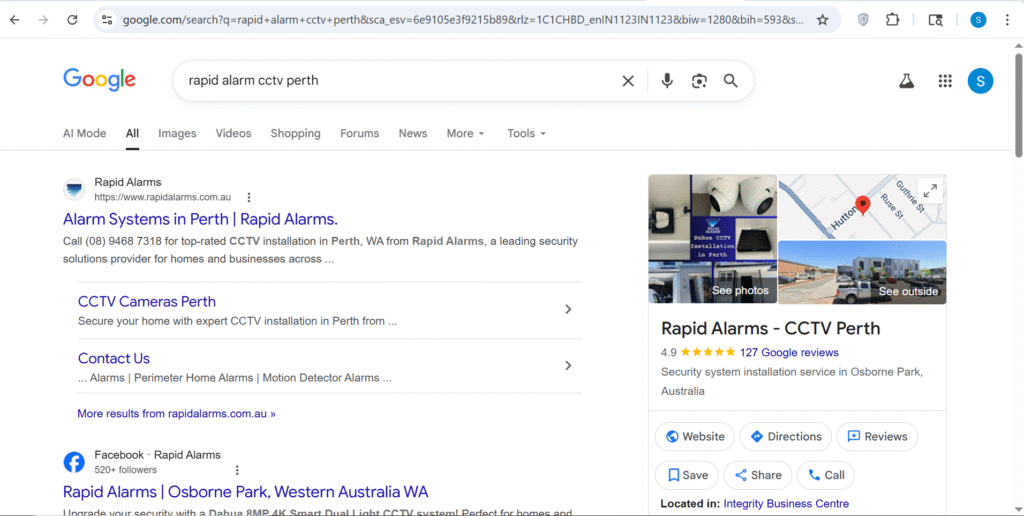This screenshot has height=516, width=1024.
Task: Click the red map pin
Action: point(863,206)
